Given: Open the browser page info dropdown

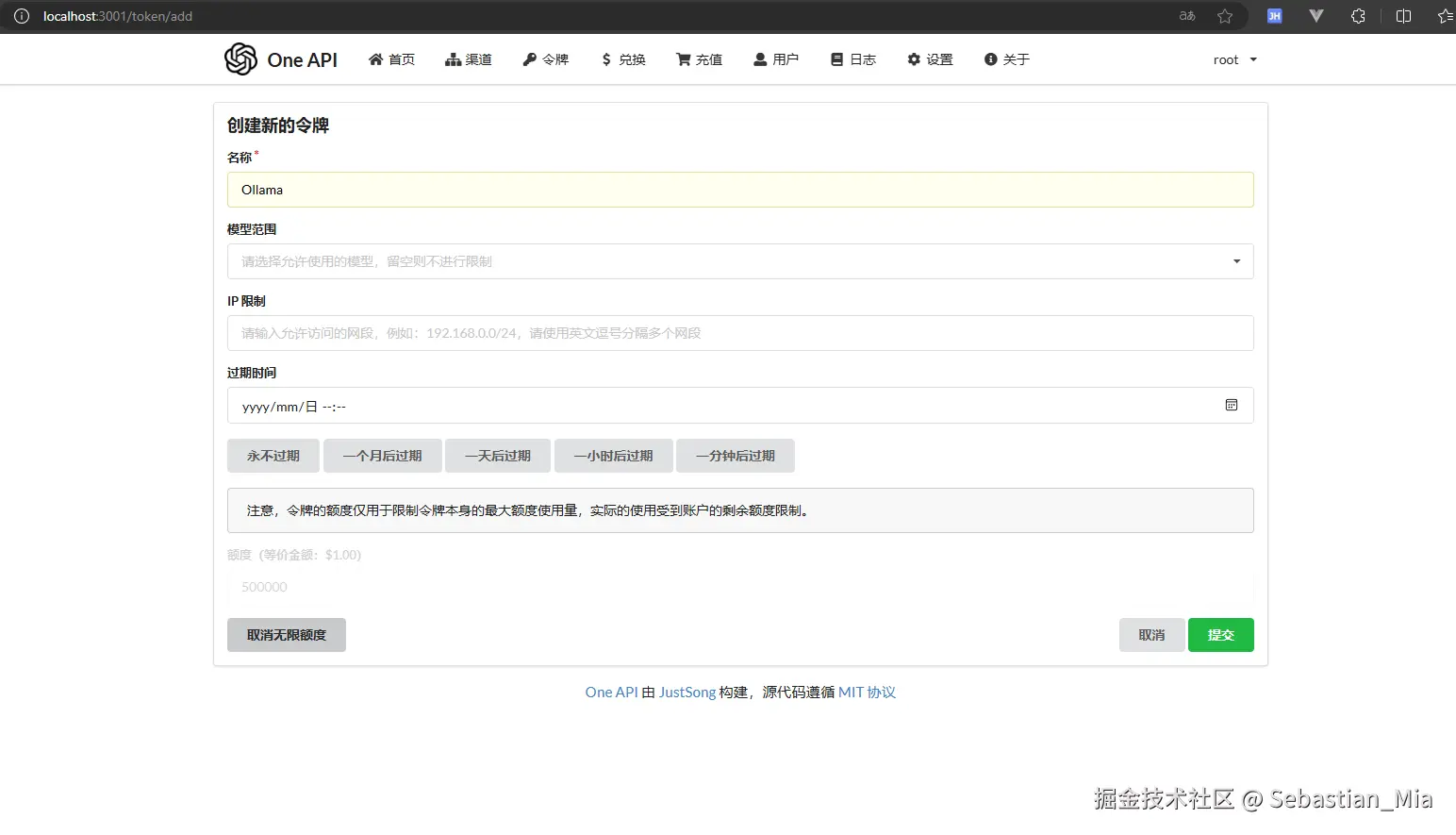Looking at the screenshot, I should tap(21, 15).
